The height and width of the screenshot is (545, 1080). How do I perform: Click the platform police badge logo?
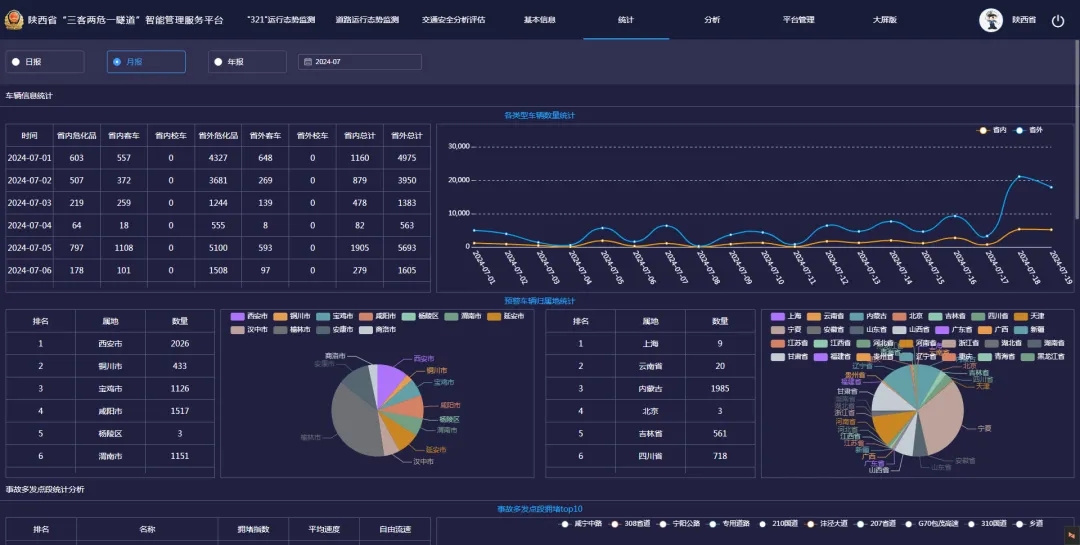coord(14,20)
